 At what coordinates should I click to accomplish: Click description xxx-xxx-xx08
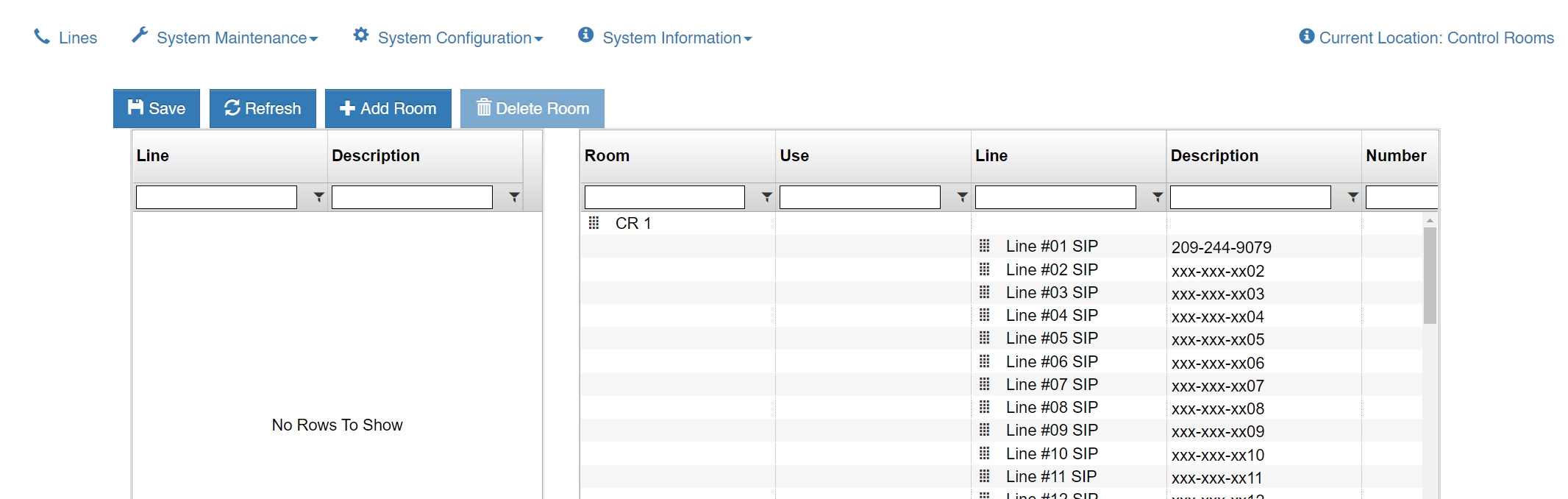click(1218, 409)
